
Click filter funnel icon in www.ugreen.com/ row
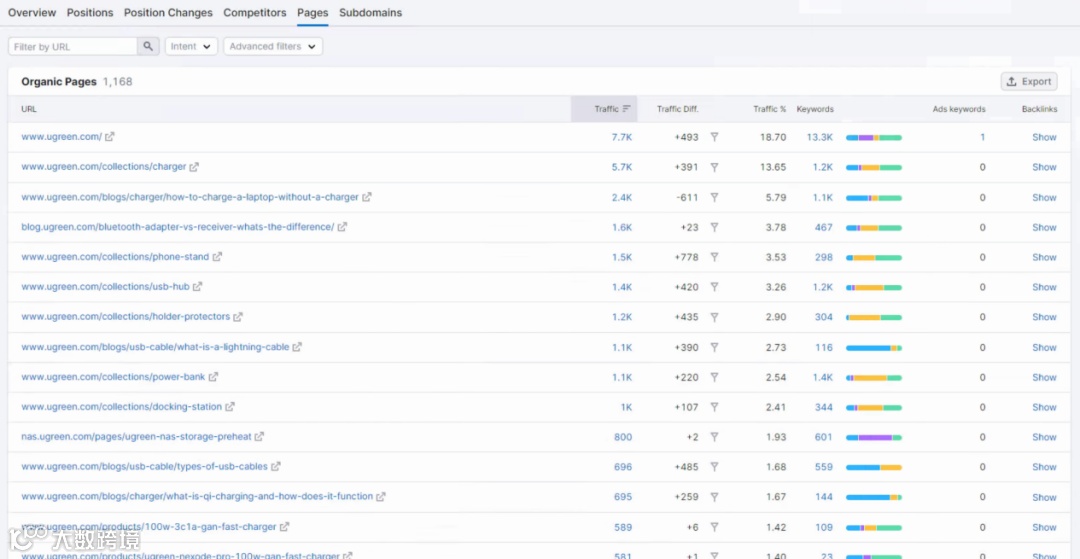pos(714,137)
